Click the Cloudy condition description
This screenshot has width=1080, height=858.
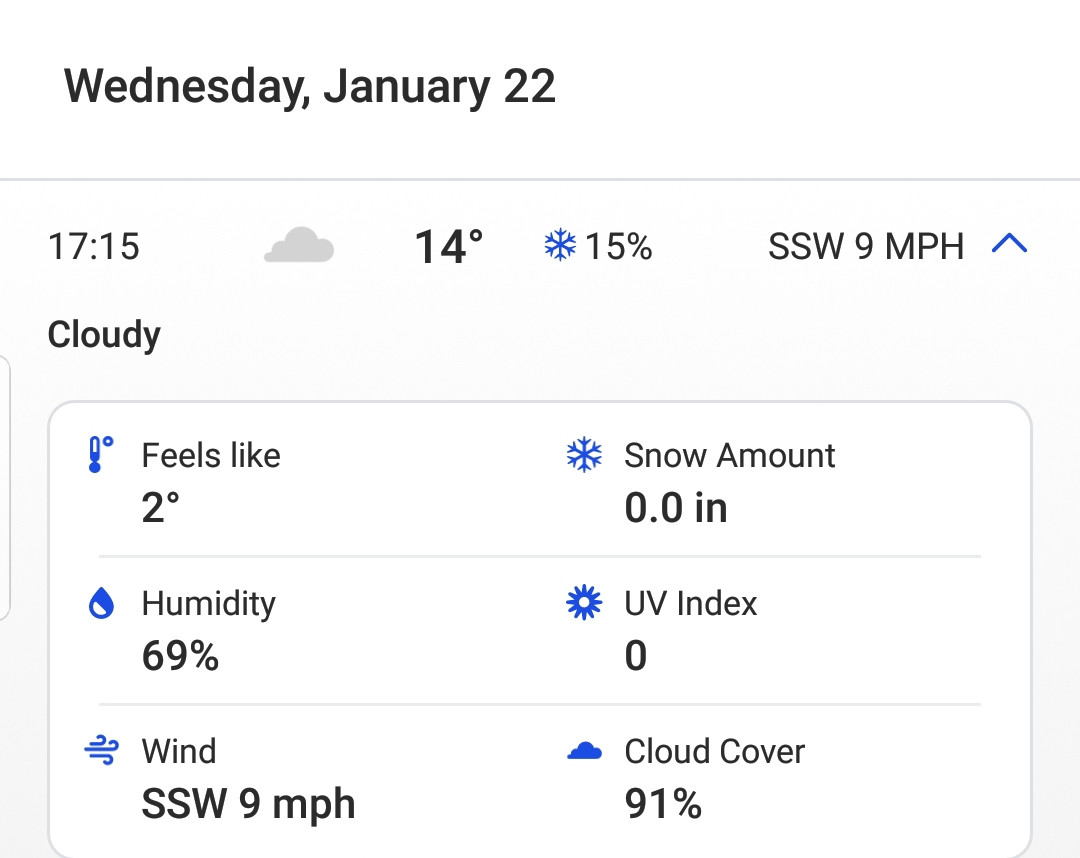coord(104,335)
